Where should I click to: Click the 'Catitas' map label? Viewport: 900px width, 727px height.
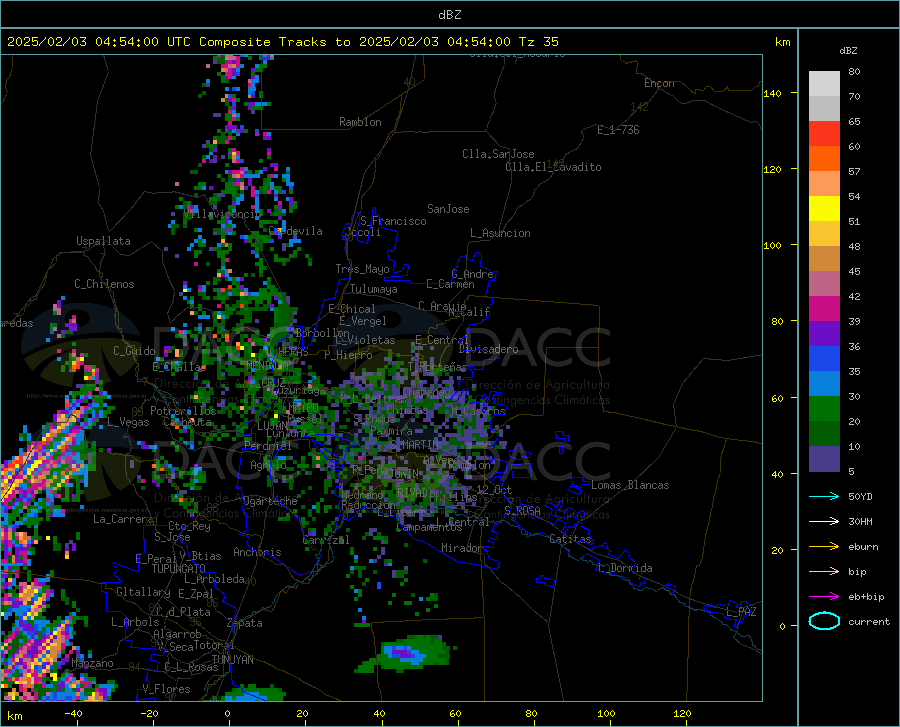click(570, 539)
